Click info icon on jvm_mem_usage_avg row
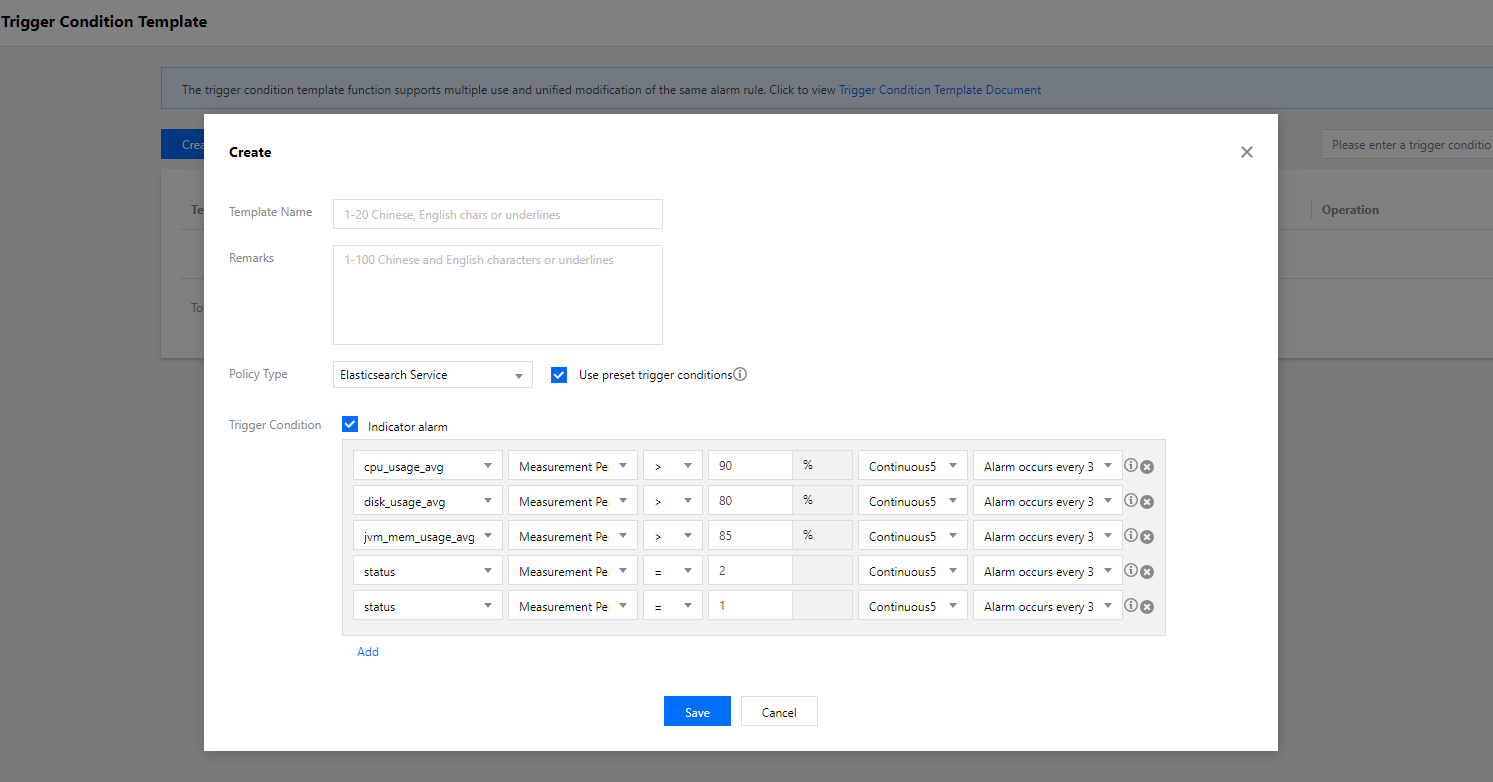 pos(1131,536)
